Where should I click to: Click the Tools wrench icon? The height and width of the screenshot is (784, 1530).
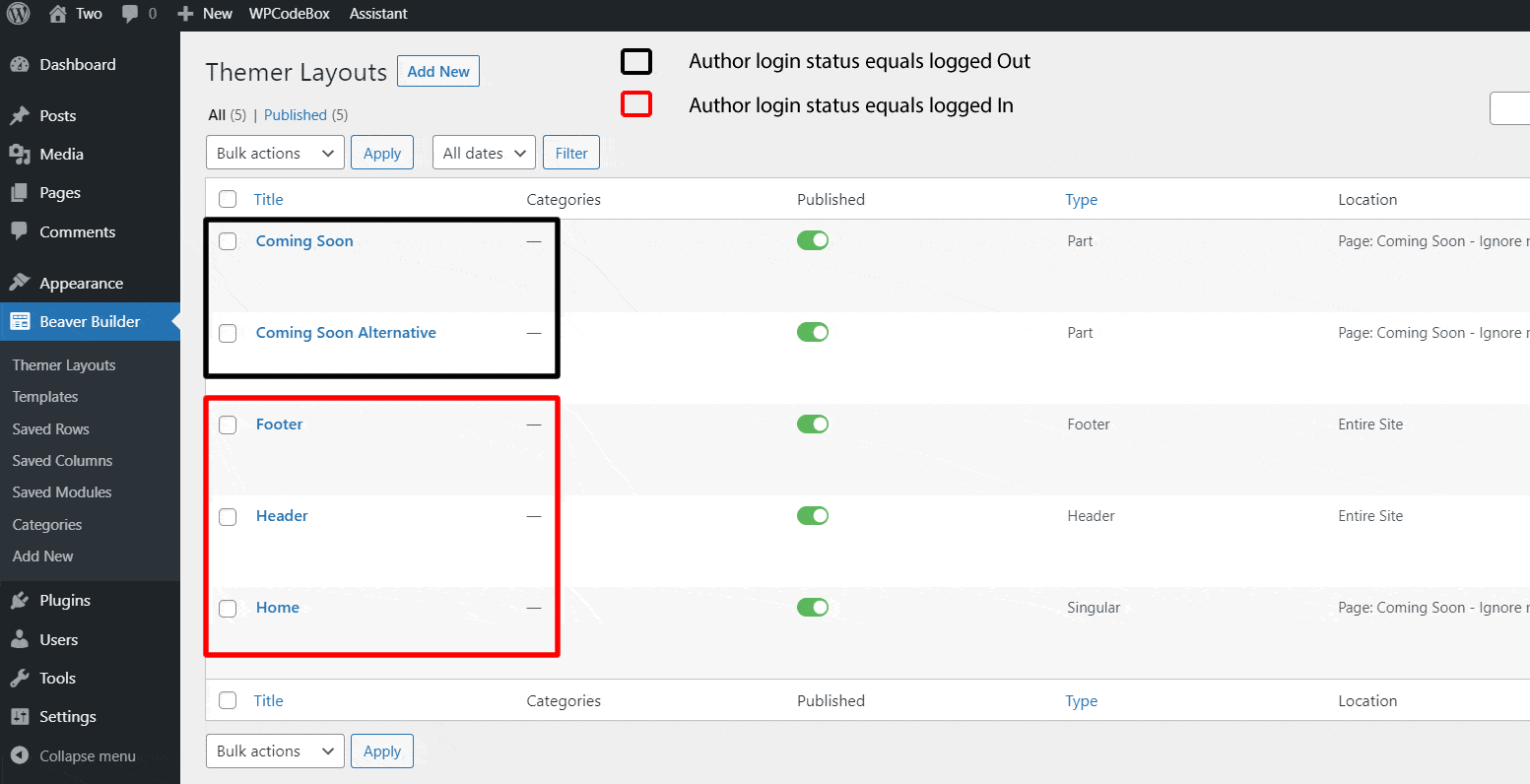(x=20, y=679)
